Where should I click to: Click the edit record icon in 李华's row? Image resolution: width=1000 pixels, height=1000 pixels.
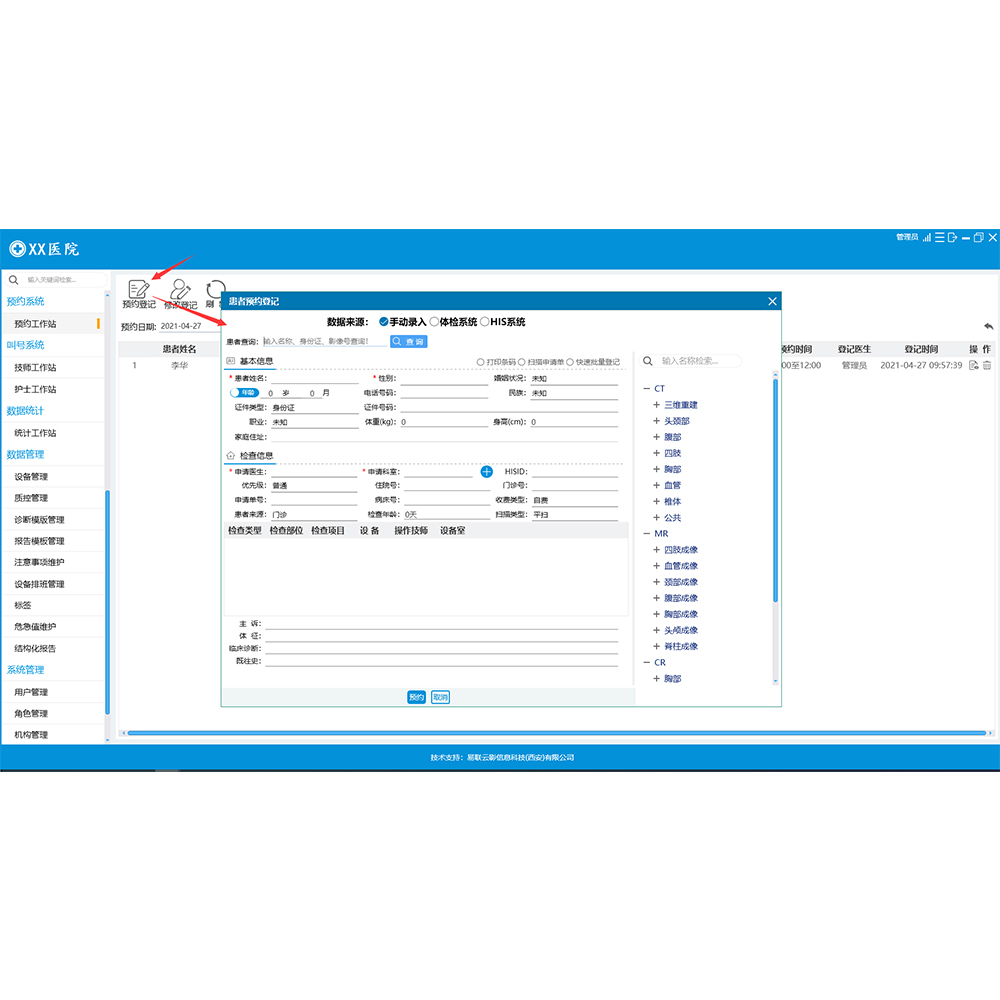point(973,366)
